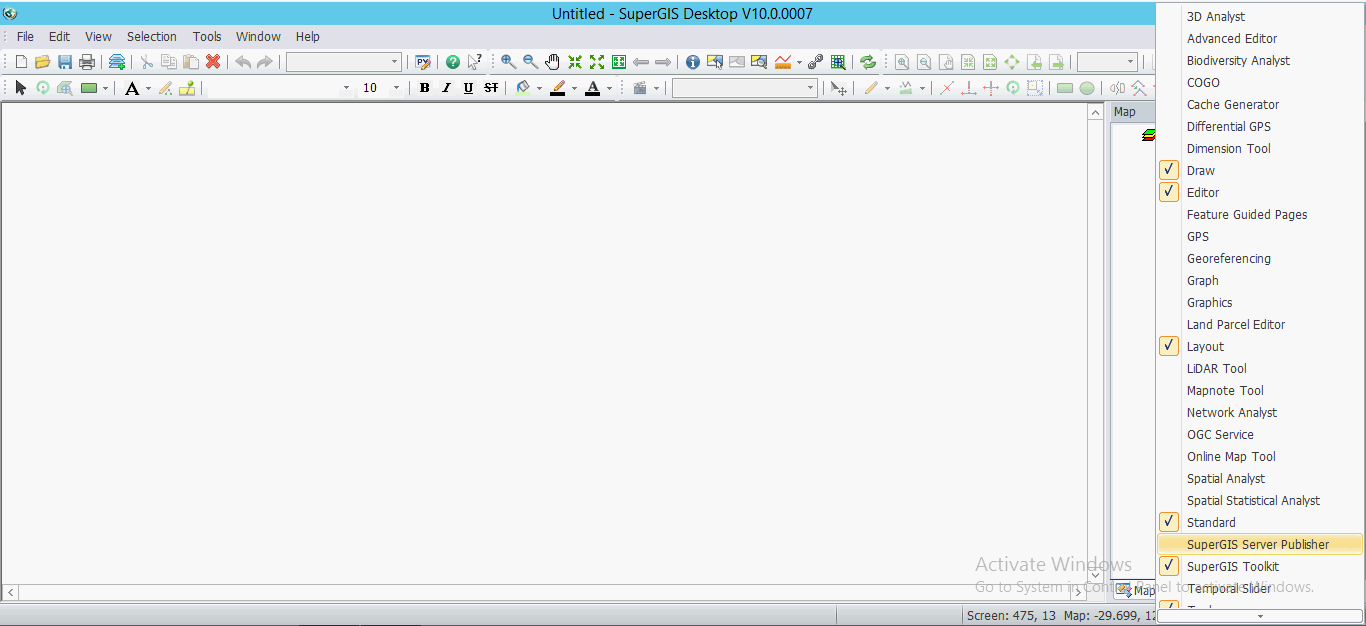The width and height of the screenshot is (1366, 626).
Task: Click the line color pencil swatch
Action: [x=558, y=88]
